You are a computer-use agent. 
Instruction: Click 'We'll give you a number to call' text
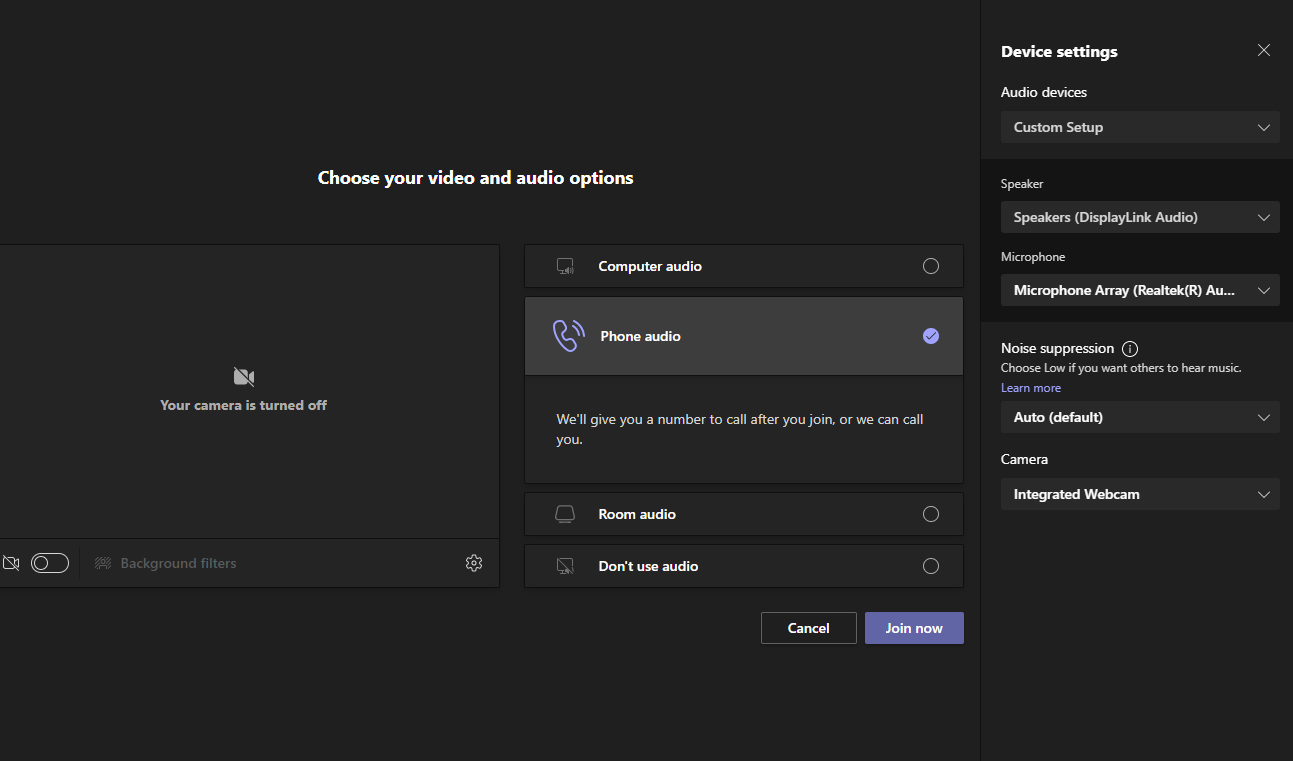[740, 429]
